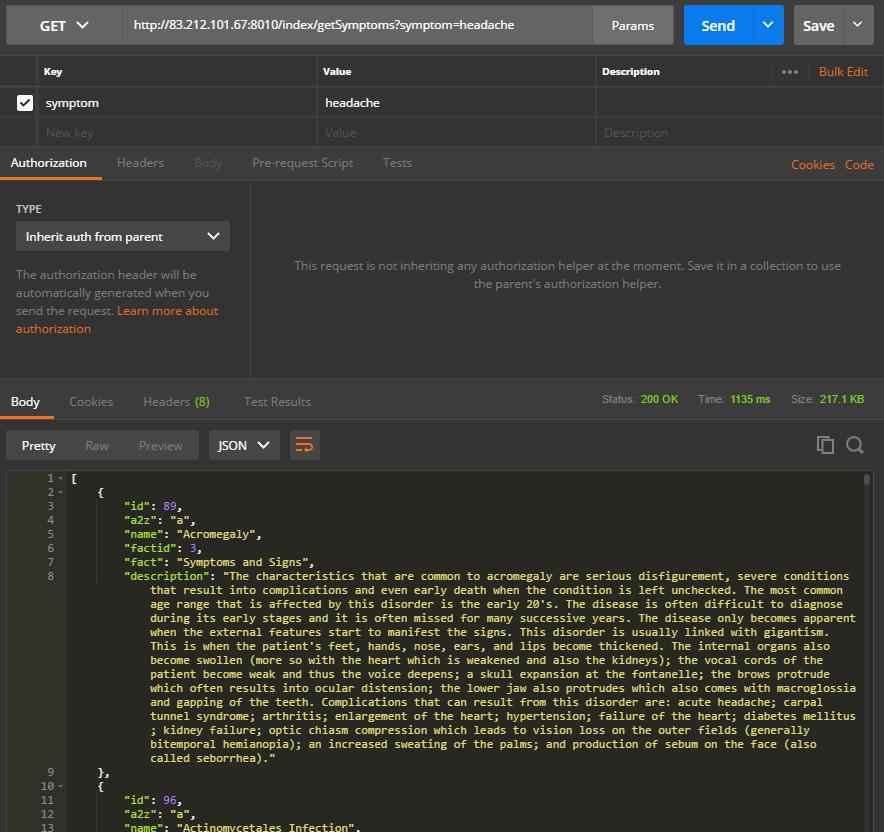Viewport: 884px width, 832px height.
Task: Open the three-dots options for params columns
Action: 789,72
